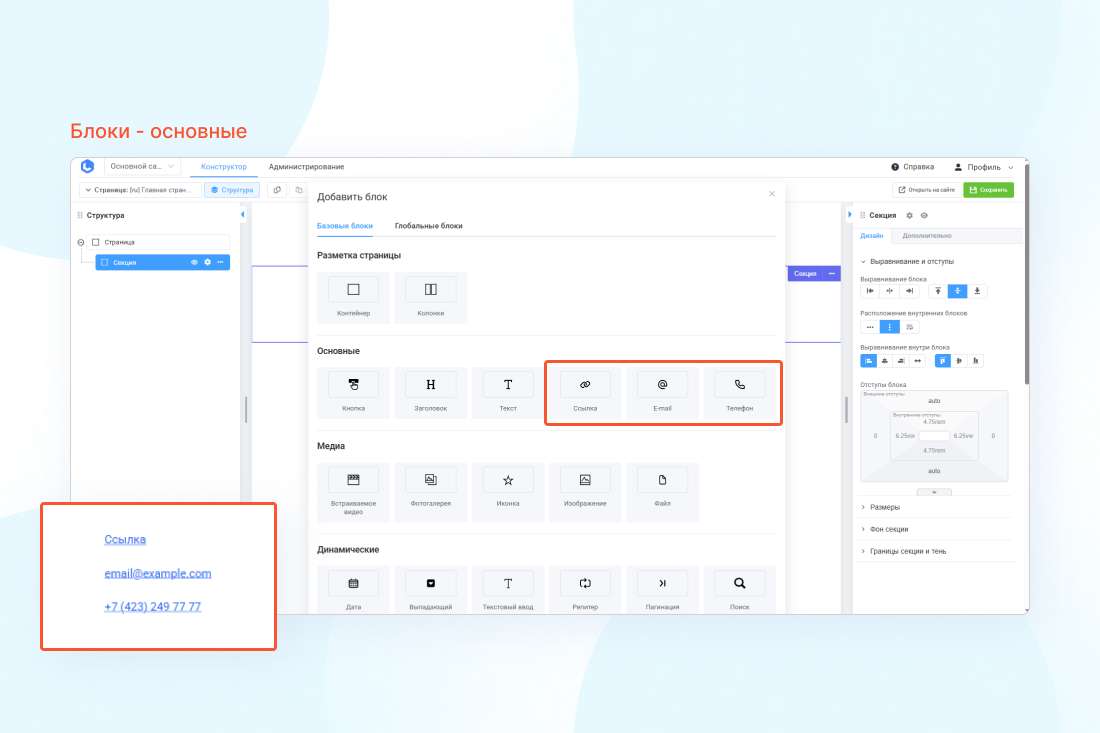
Task: Add an E-mail block
Action: tap(662, 392)
